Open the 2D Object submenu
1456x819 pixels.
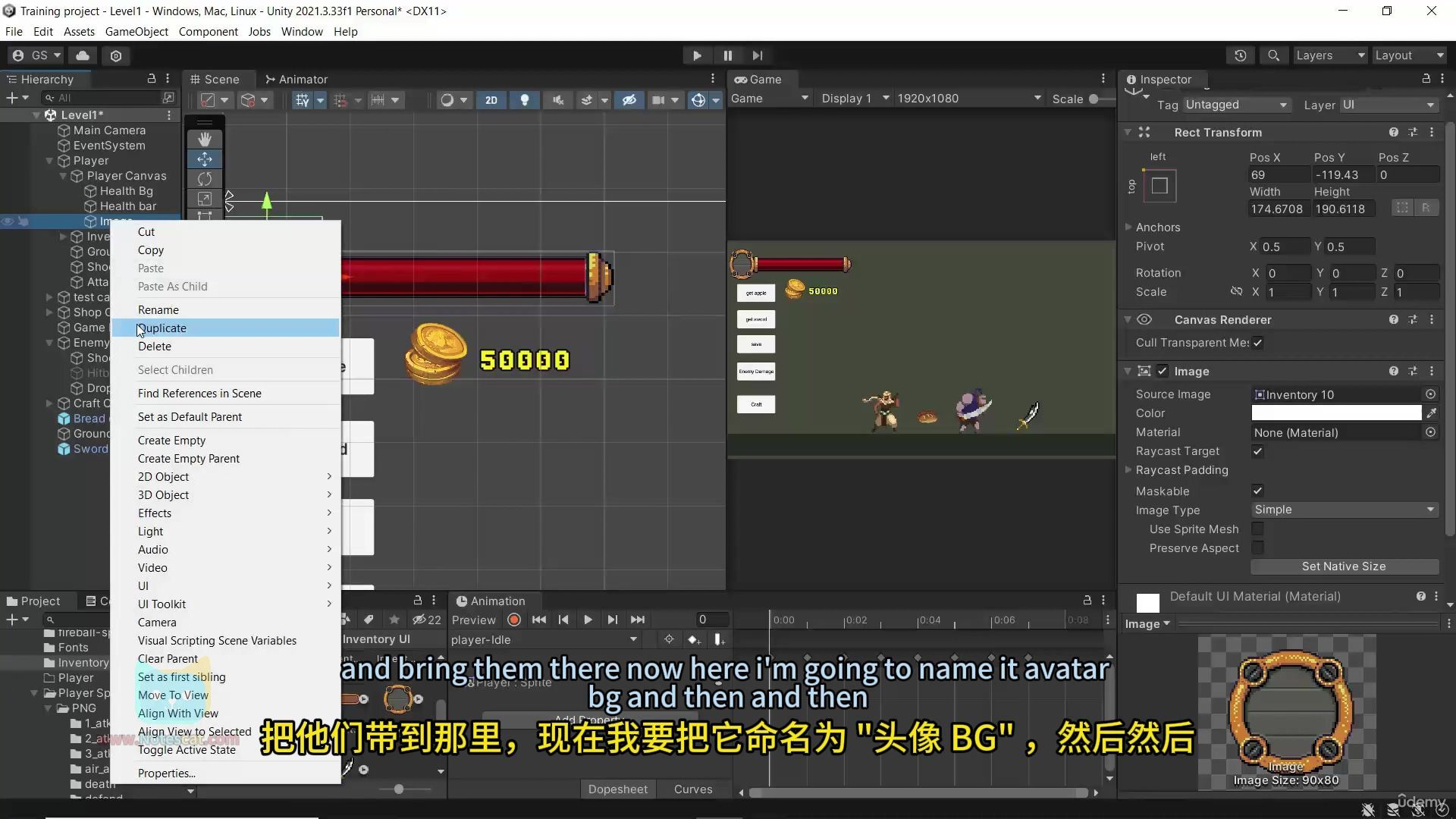(x=225, y=476)
